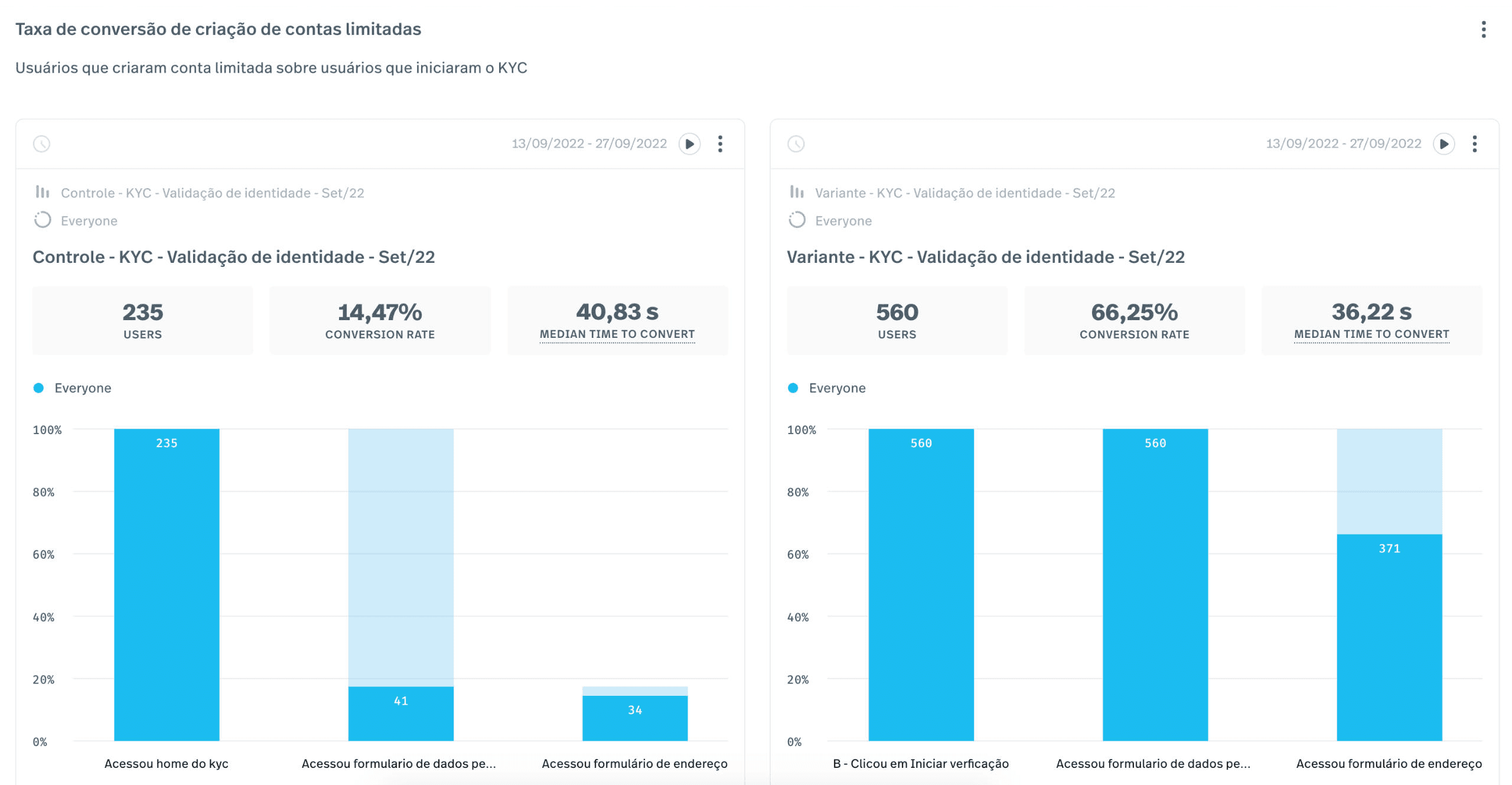Open Controle - KYC report title link
The width and height of the screenshot is (1512, 785).
click(x=233, y=257)
